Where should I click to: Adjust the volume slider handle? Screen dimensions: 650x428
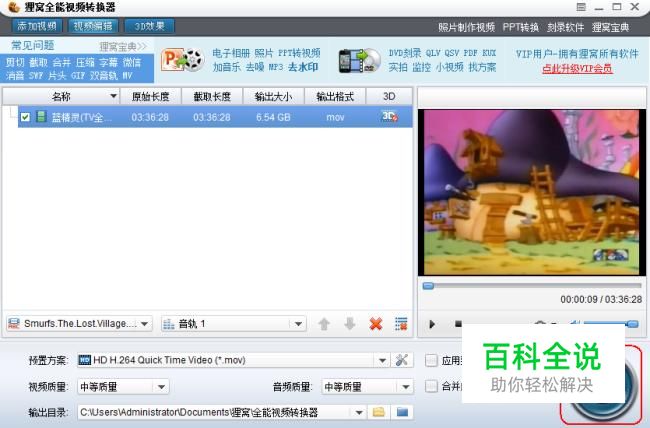pyautogui.click(x=633, y=324)
